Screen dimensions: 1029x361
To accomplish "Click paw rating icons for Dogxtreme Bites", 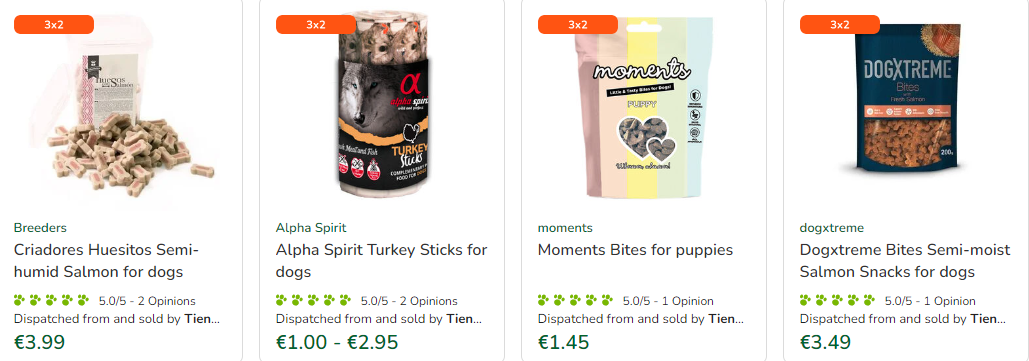I will pyautogui.click(x=837, y=301).
